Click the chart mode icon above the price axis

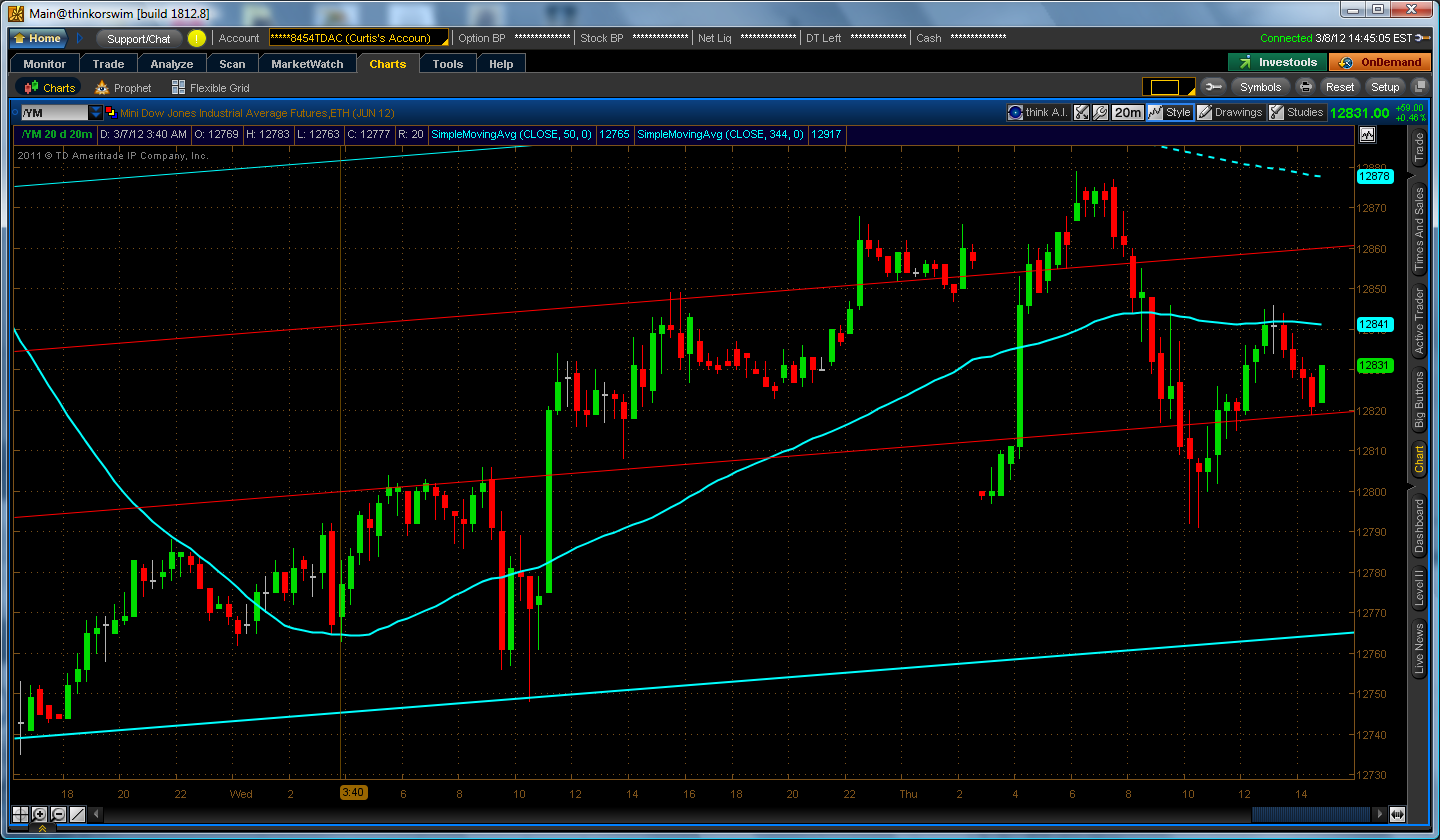point(1367,134)
